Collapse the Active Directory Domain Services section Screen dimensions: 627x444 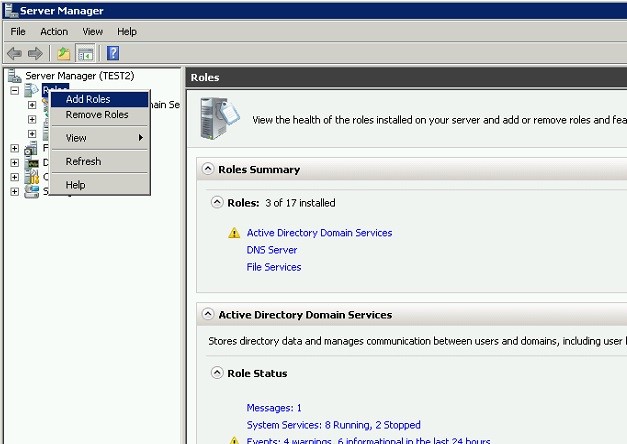coord(208,314)
